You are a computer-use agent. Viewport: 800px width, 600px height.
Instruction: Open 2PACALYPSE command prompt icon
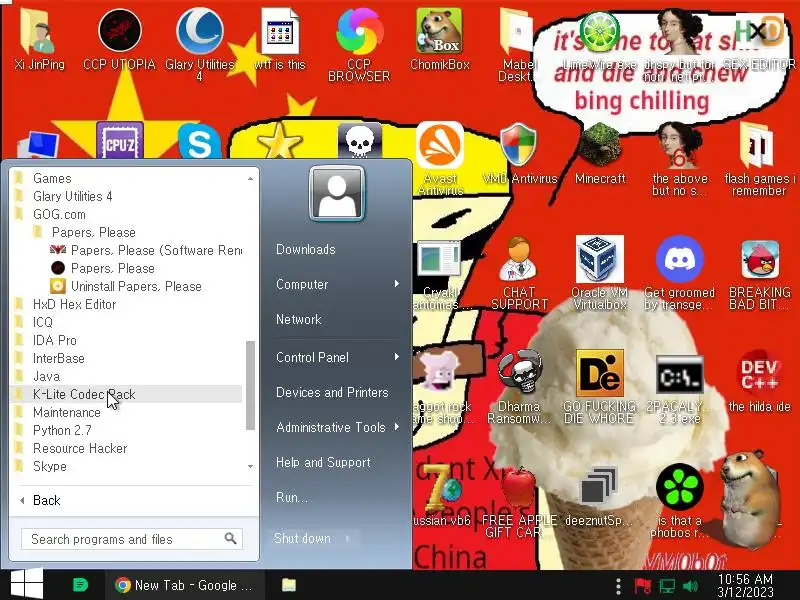[680, 389]
